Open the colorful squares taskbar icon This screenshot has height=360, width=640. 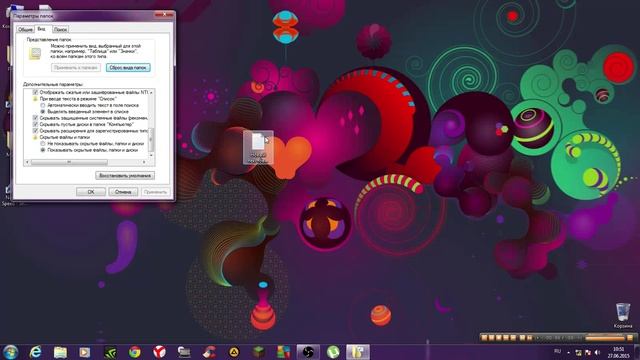coord(283,352)
